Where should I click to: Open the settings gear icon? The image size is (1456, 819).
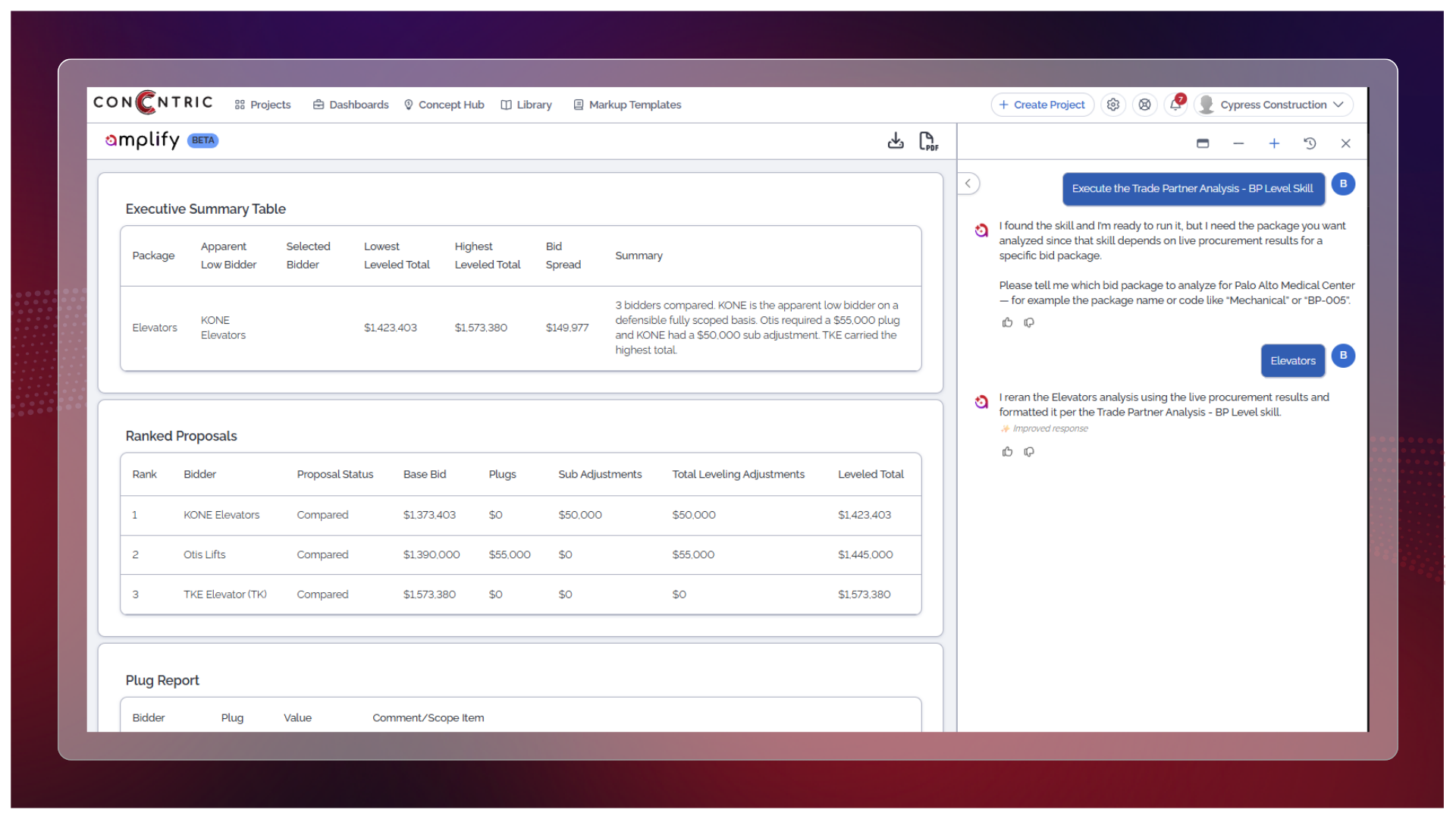[1113, 105]
